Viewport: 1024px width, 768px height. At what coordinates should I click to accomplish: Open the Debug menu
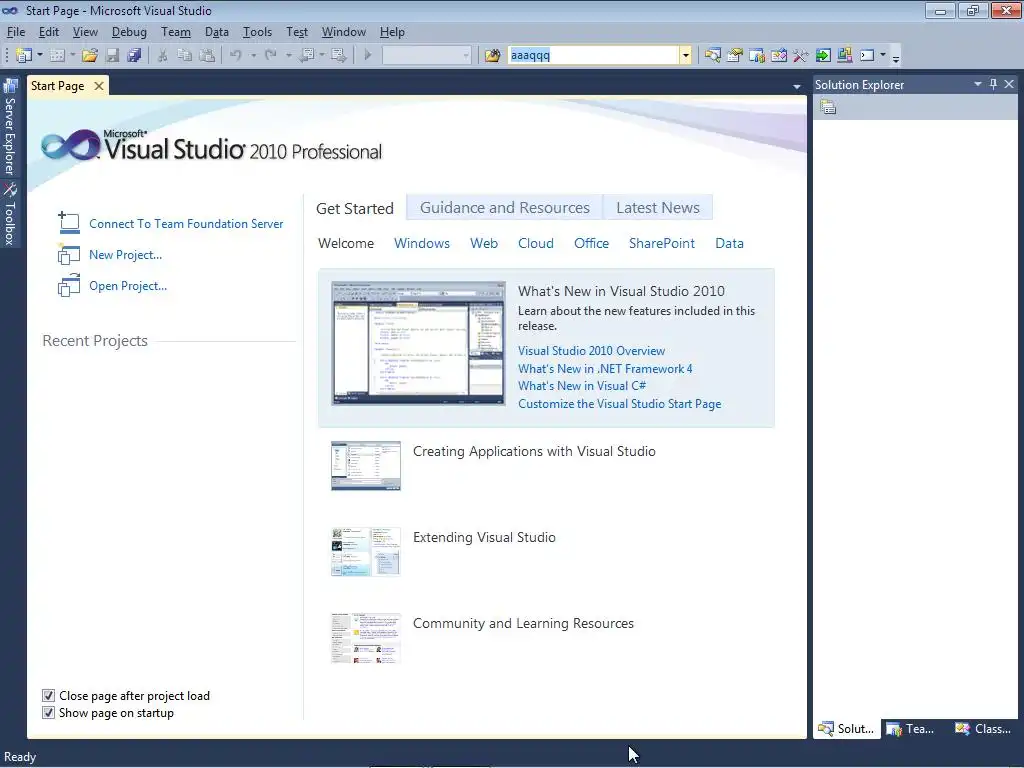tap(129, 32)
